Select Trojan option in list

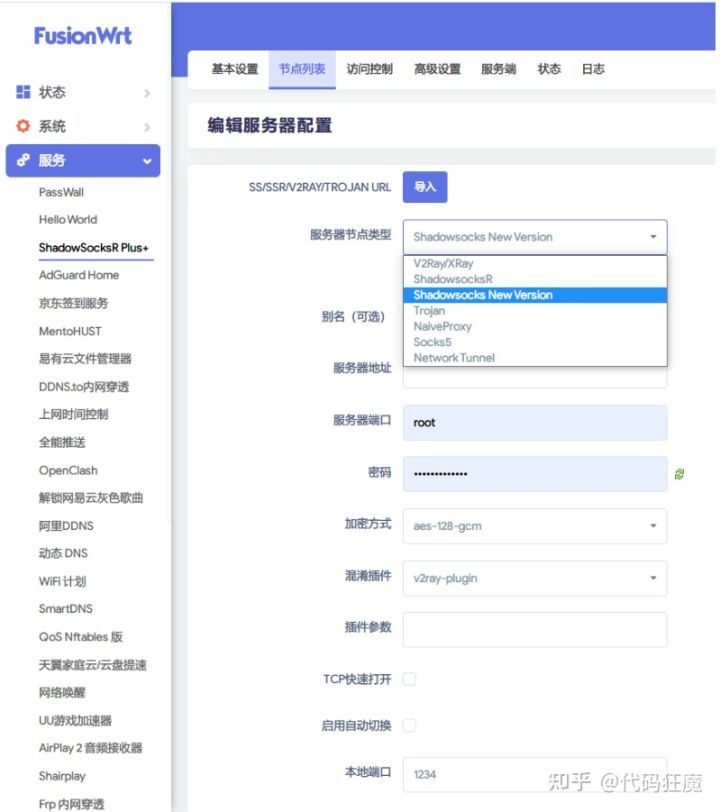coord(535,311)
